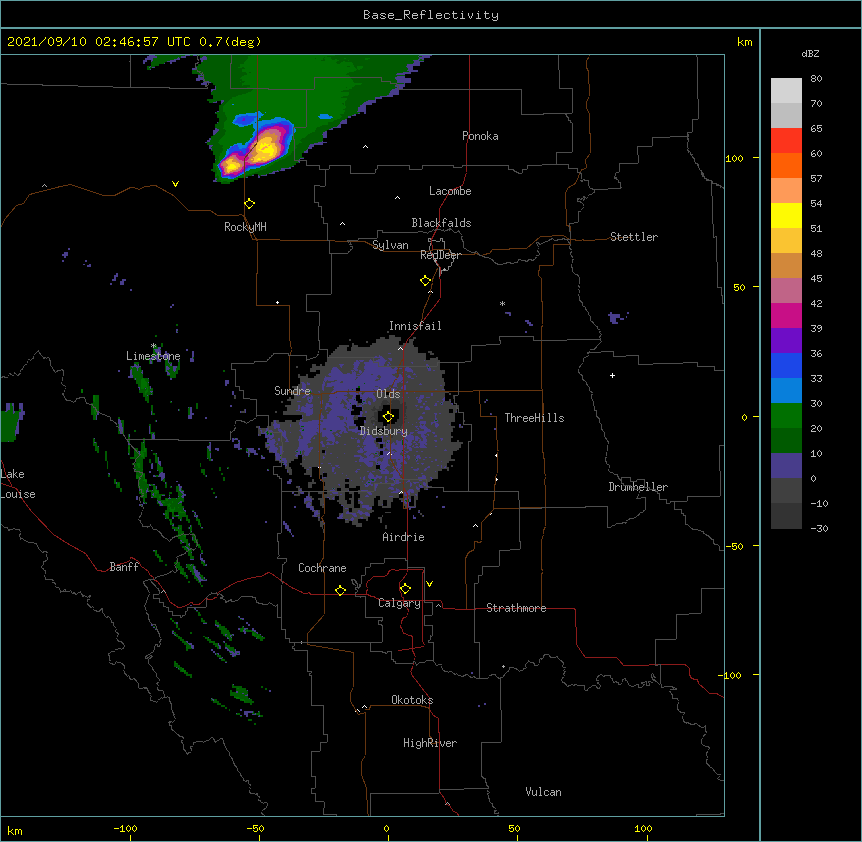Screen dimensions: 862x842
Task: Click the Didsbury town label
Action: [384, 431]
